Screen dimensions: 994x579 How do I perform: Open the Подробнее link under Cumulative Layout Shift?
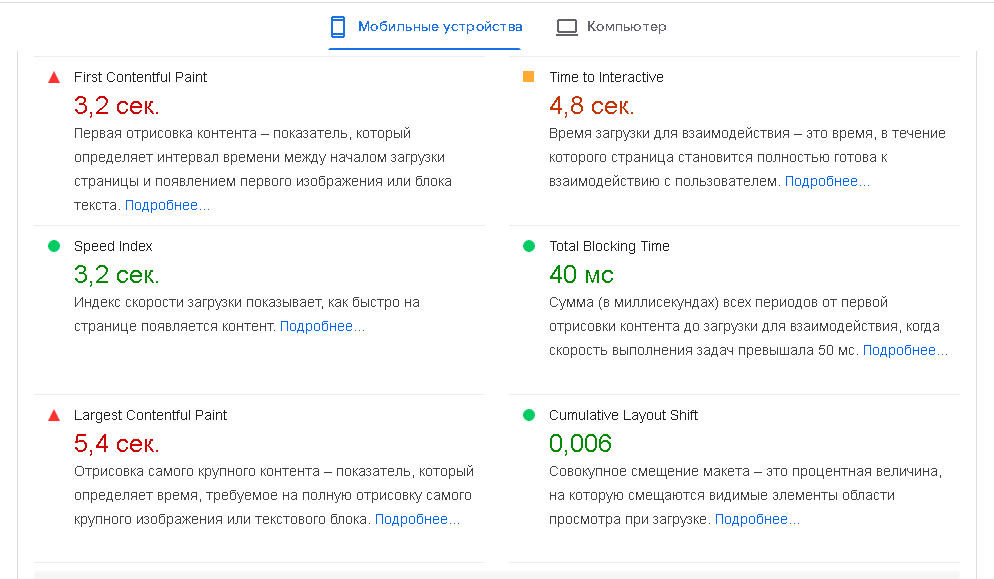pyautogui.click(x=757, y=519)
